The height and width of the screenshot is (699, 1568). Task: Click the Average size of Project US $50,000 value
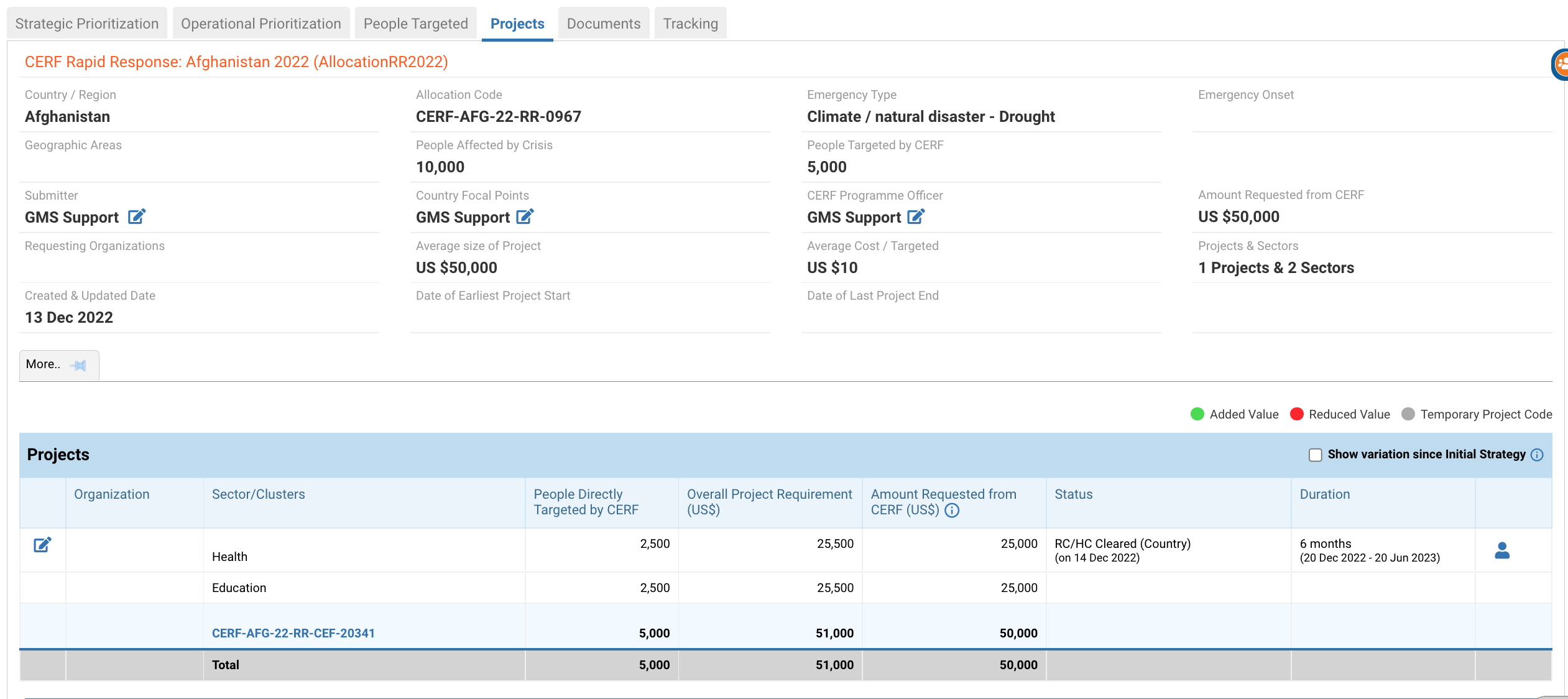coord(457,267)
